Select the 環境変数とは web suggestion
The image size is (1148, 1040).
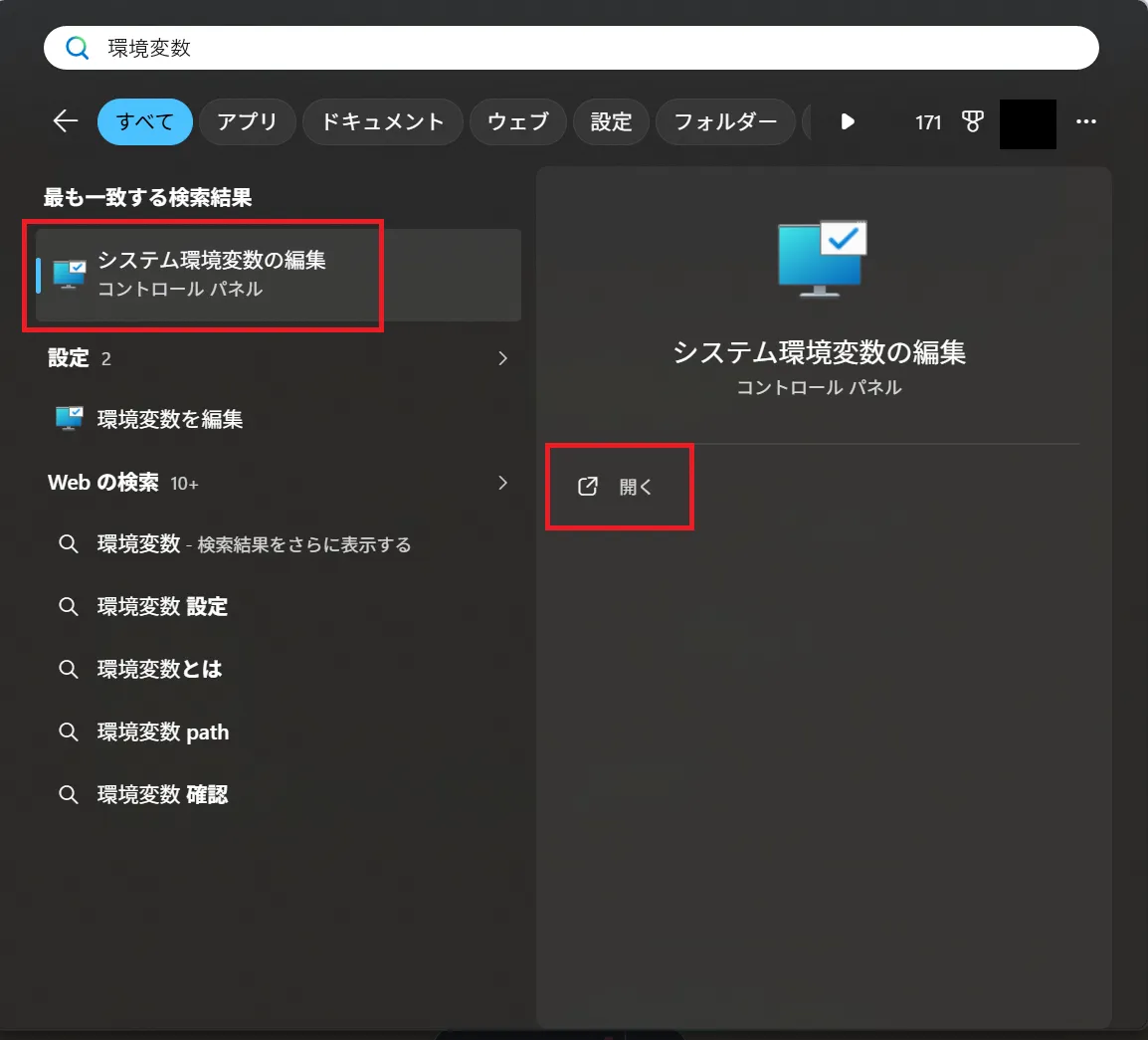[159, 669]
